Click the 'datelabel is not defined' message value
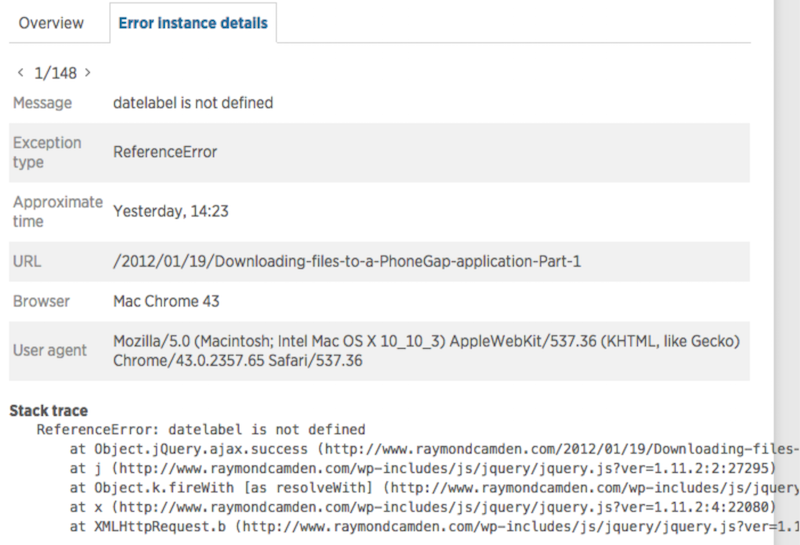This screenshot has width=800, height=545. (193, 103)
